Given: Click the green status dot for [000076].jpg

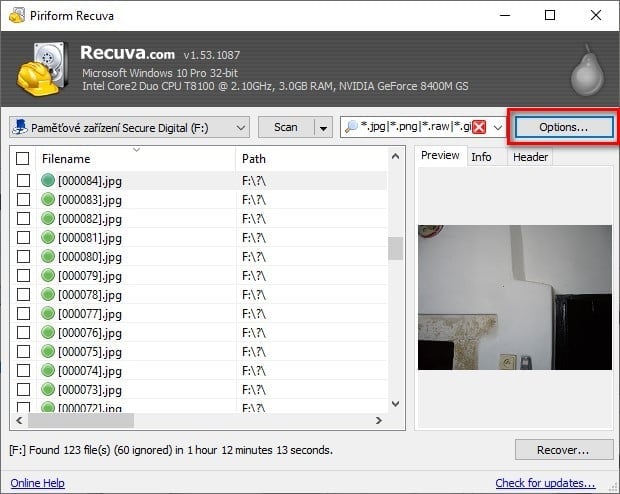Looking at the screenshot, I should pyautogui.click(x=48, y=332).
